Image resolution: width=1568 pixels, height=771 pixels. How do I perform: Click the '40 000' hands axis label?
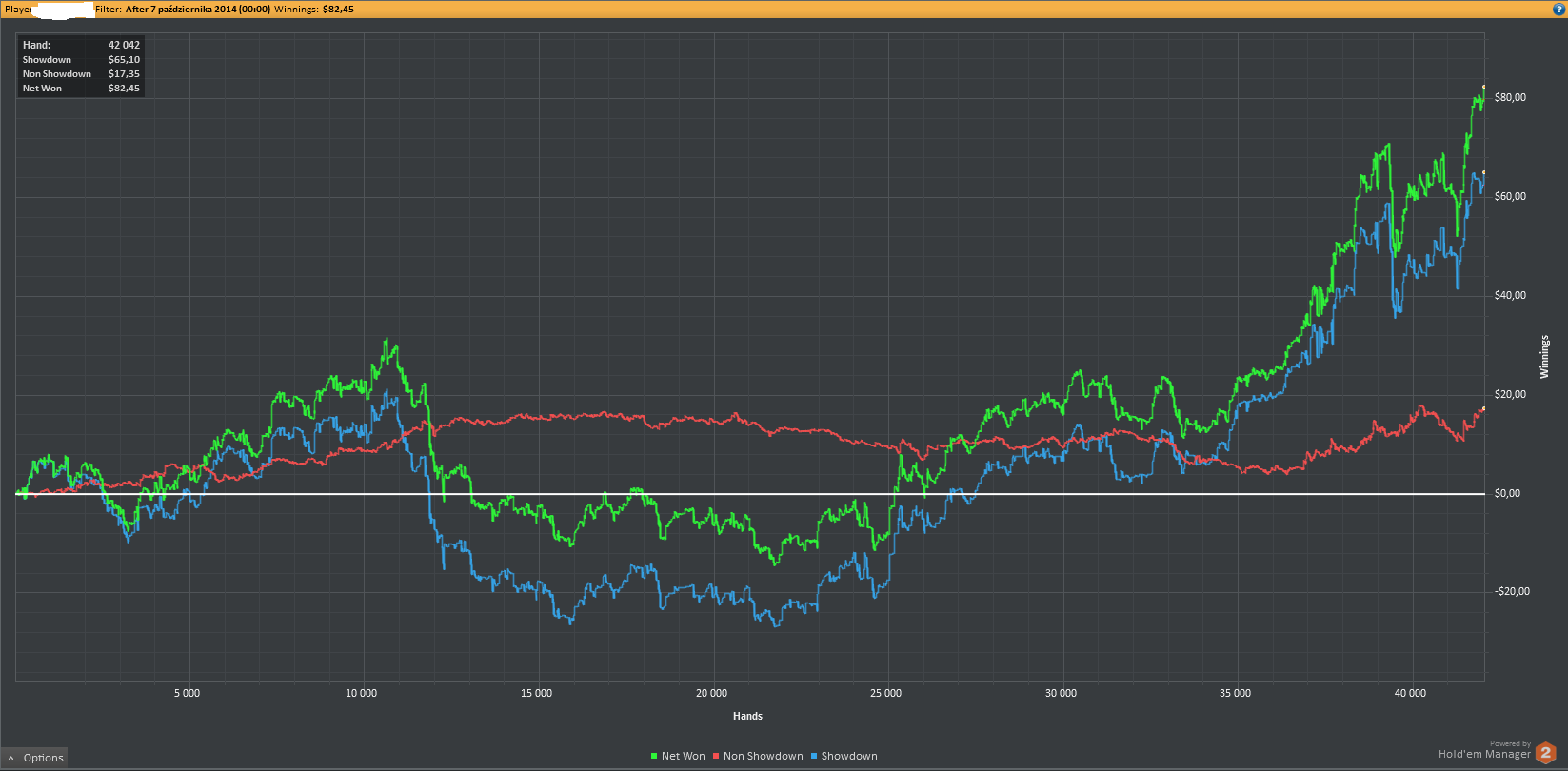[x=1410, y=693]
